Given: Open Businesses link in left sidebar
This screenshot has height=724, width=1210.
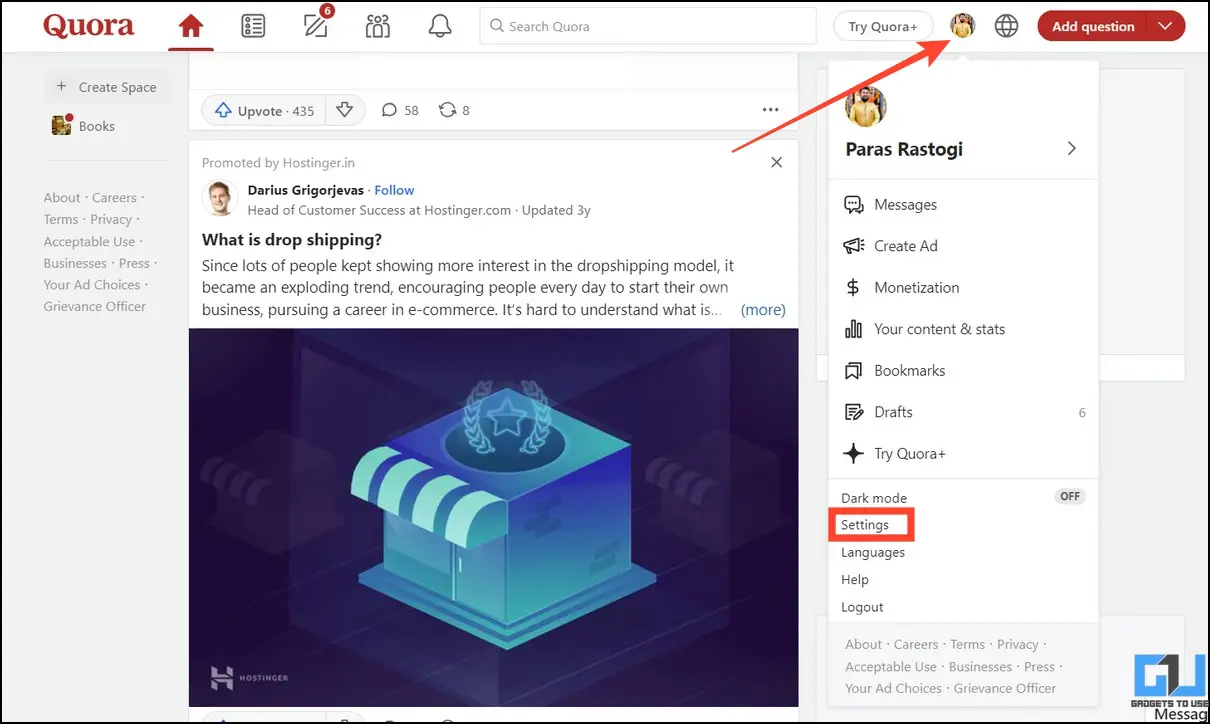Looking at the screenshot, I should pyautogui.click(x=75, y=263).
